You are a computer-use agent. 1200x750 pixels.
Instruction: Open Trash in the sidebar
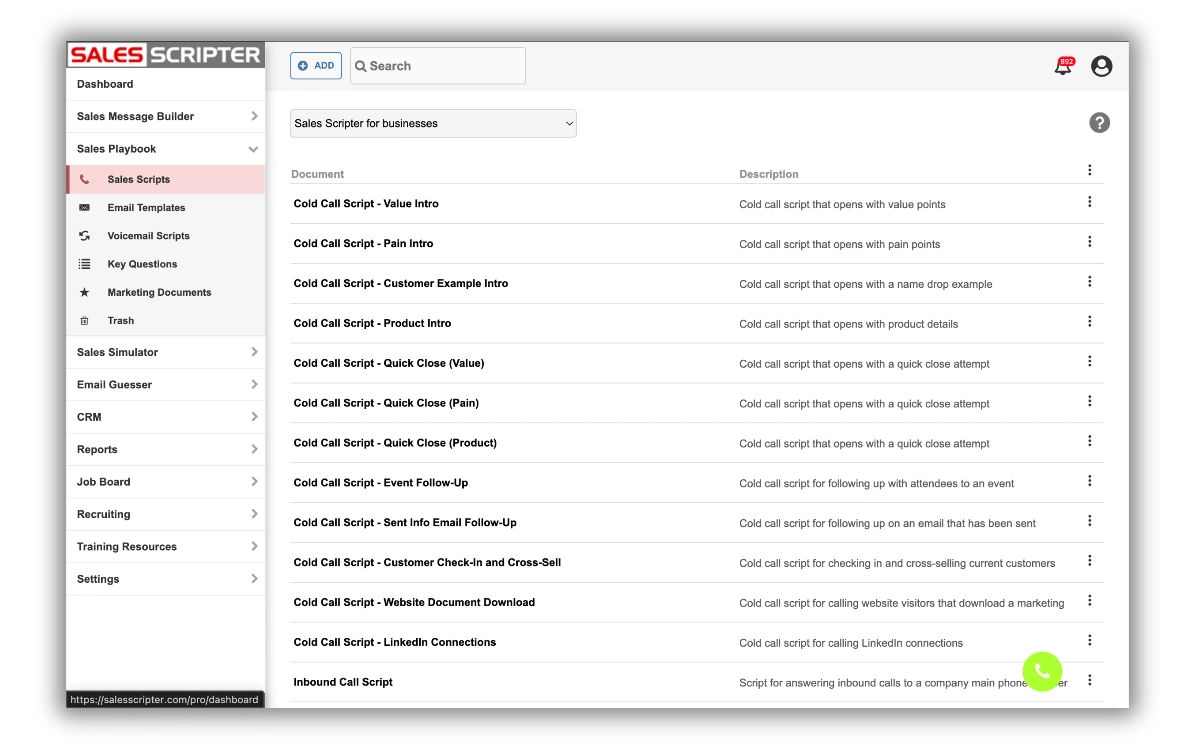[x=120, y=321]
